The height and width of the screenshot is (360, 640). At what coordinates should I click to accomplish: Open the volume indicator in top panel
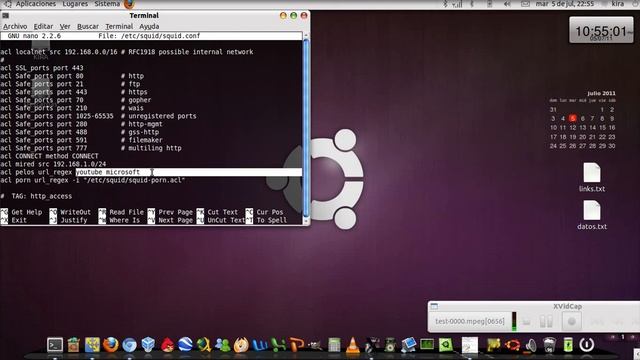pos(507,4)
